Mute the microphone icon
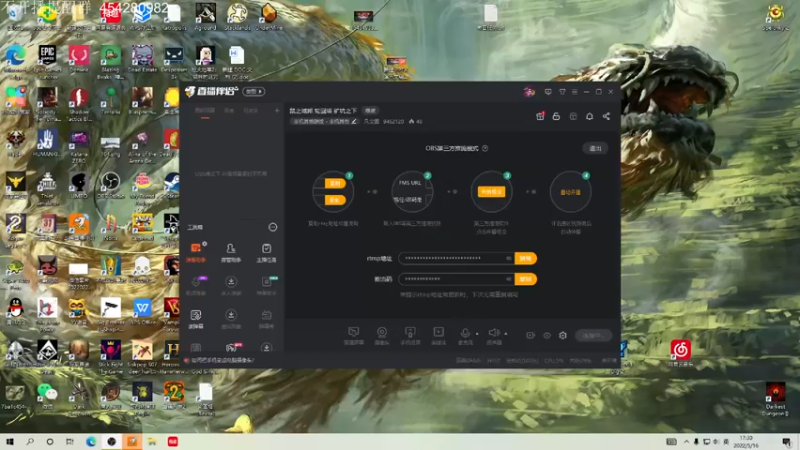This screenshot has width=800, height=450. pyautogui.click(x=465, y=333)
